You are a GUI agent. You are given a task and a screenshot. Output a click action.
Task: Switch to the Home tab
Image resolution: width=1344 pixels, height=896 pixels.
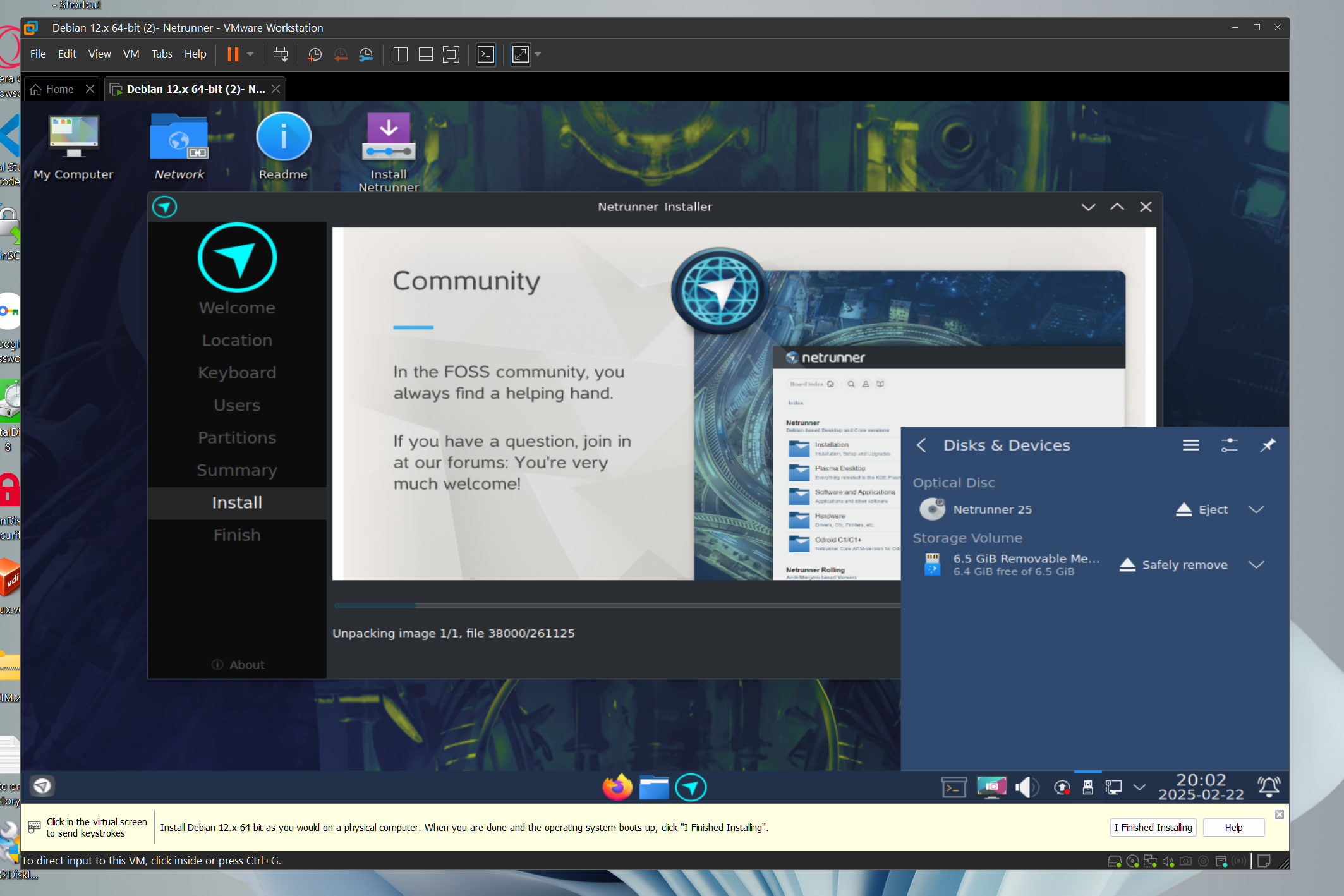(x=59, y=89)
